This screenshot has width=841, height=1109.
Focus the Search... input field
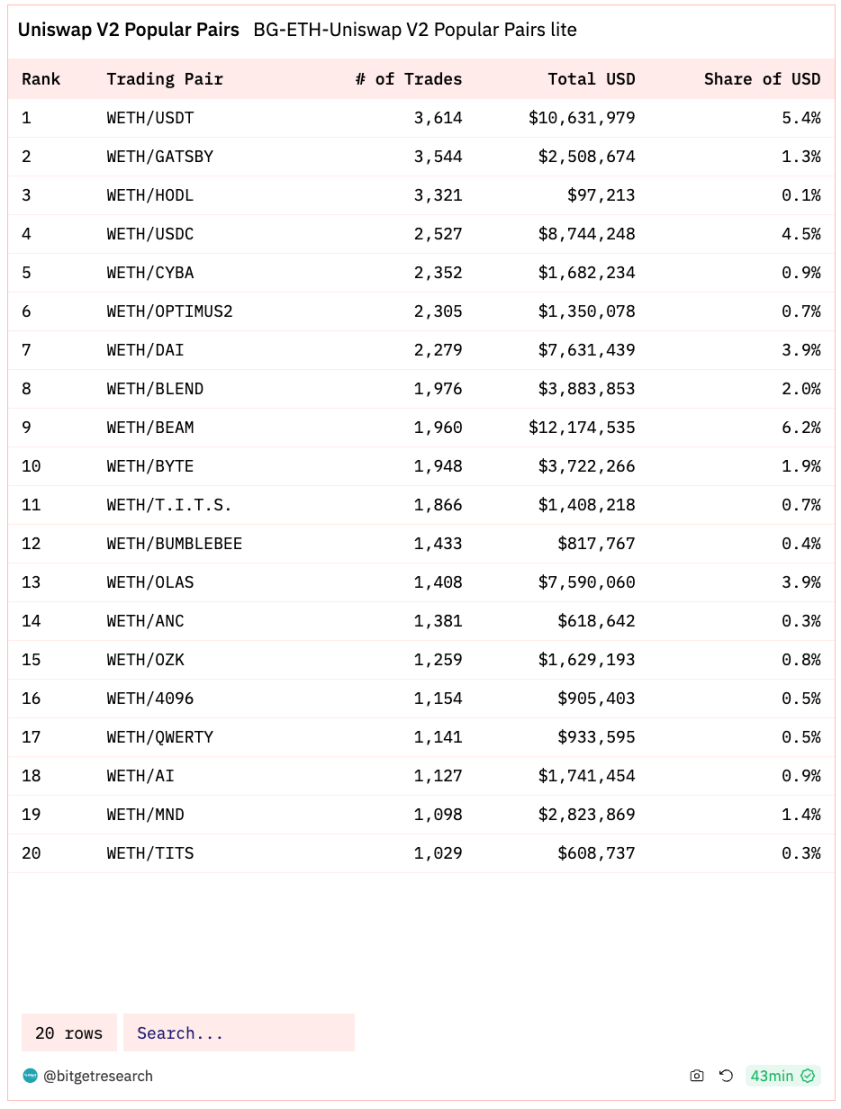click(x=239, y=1033)
